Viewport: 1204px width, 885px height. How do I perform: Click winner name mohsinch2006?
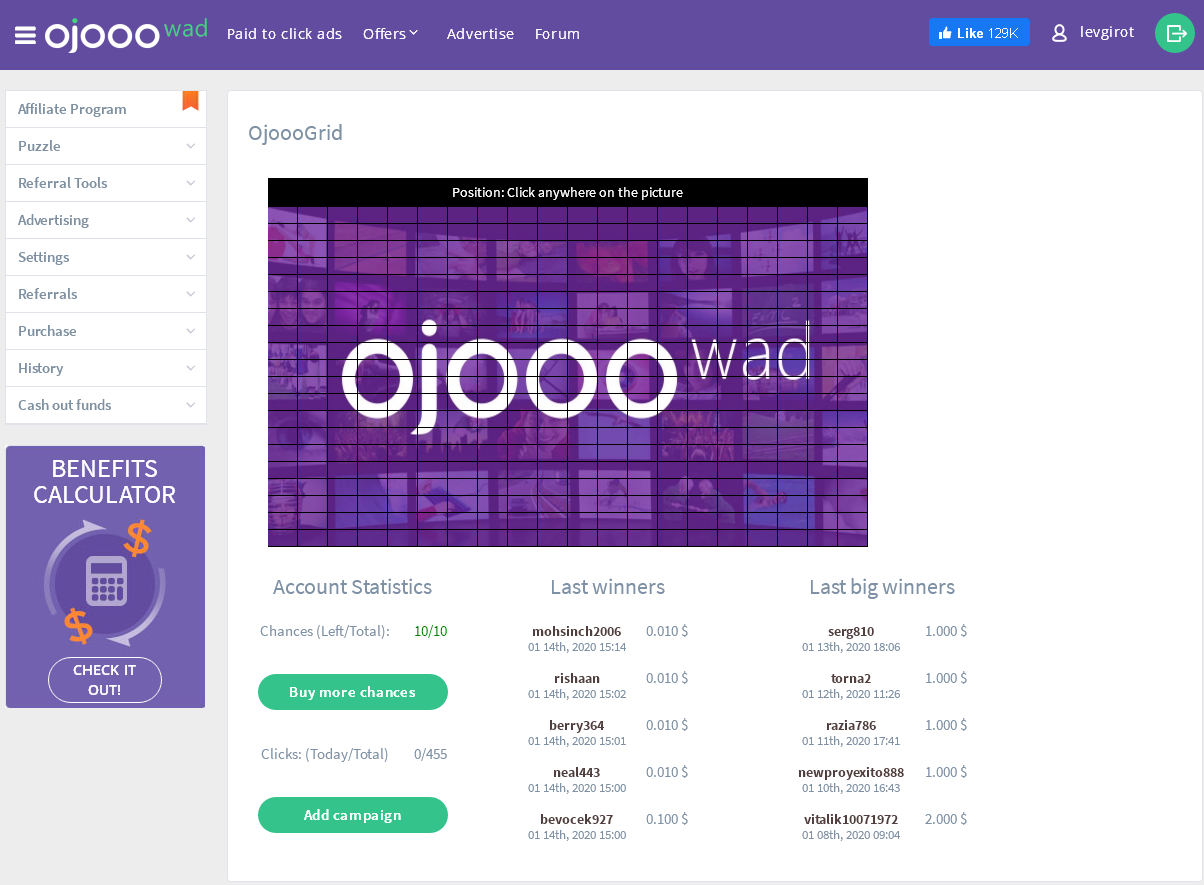[577, 632]
